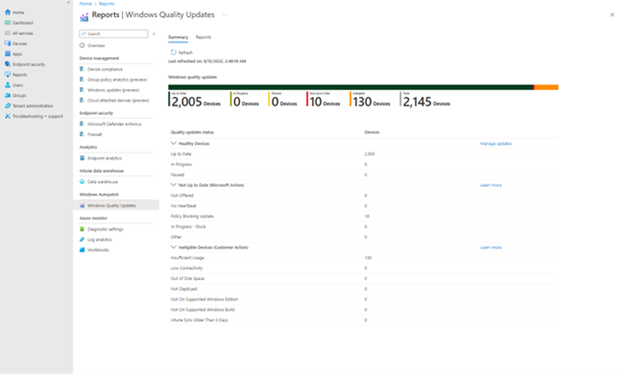Click the 130 Ineligible devices tile
624x375 pixels.
pyautogui.click(x=370, y=100)
